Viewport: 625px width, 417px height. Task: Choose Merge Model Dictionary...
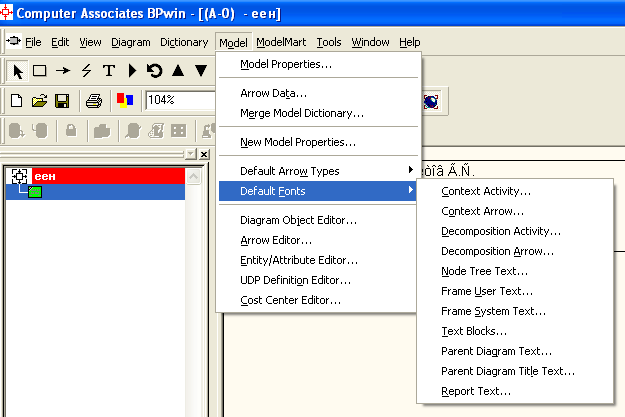[x=318, y=113]
